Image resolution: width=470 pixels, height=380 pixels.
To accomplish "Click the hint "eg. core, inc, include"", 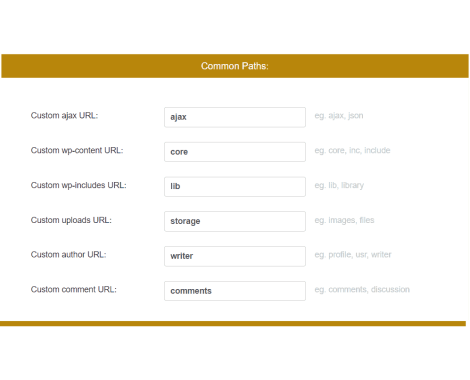I will 352,150.
